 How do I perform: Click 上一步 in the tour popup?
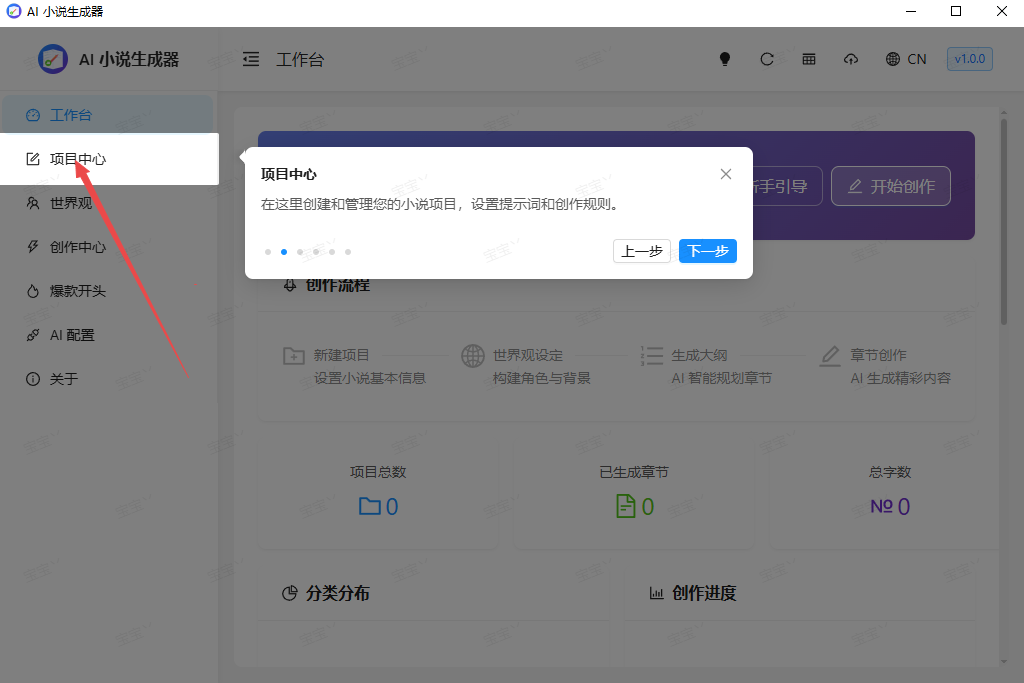click(641, 251)
